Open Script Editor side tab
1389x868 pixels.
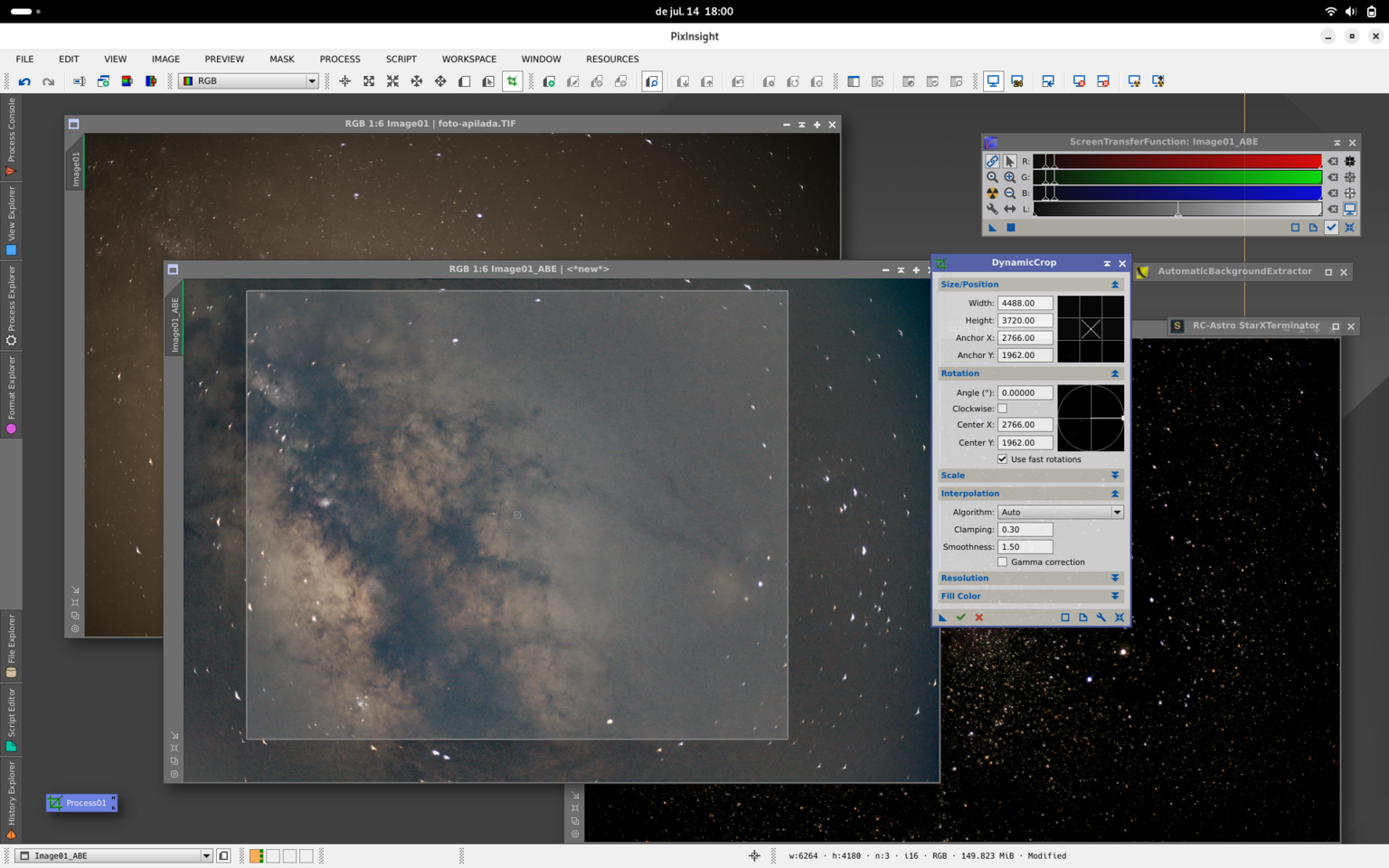(x=11, y=720)
